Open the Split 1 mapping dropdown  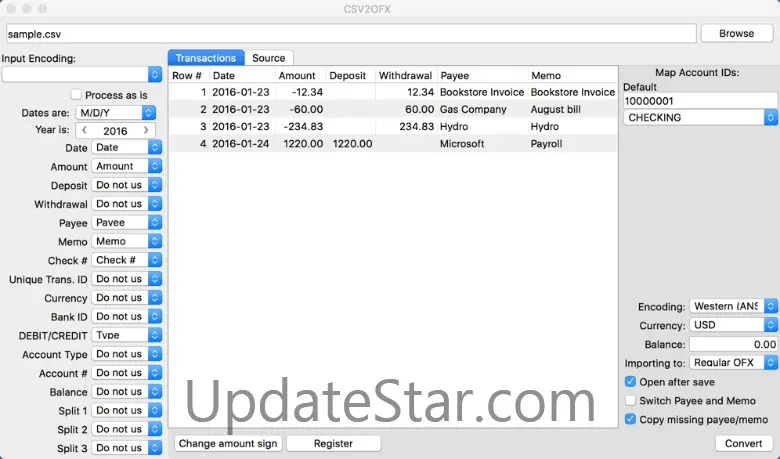click(127, 410)
